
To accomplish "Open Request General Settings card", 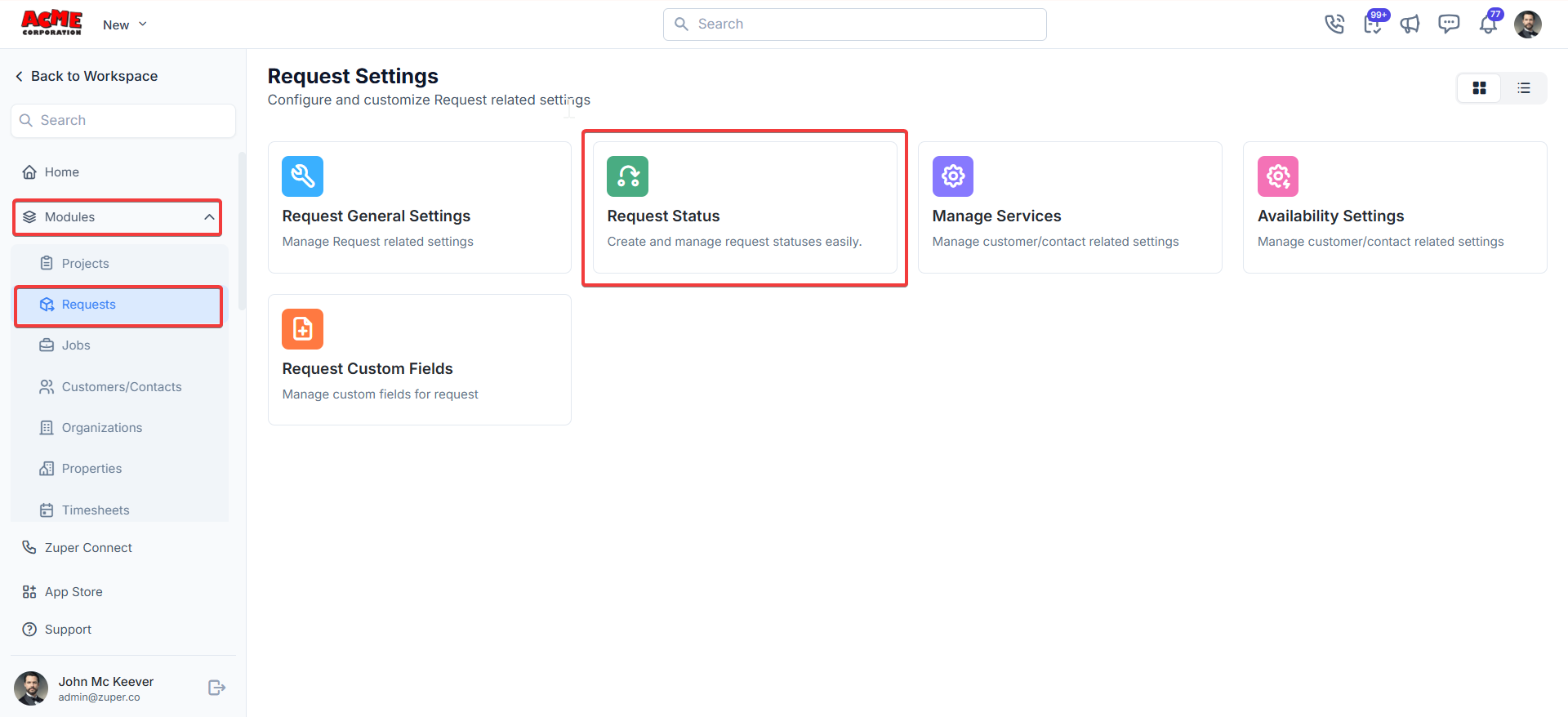I will pos(419,207).
